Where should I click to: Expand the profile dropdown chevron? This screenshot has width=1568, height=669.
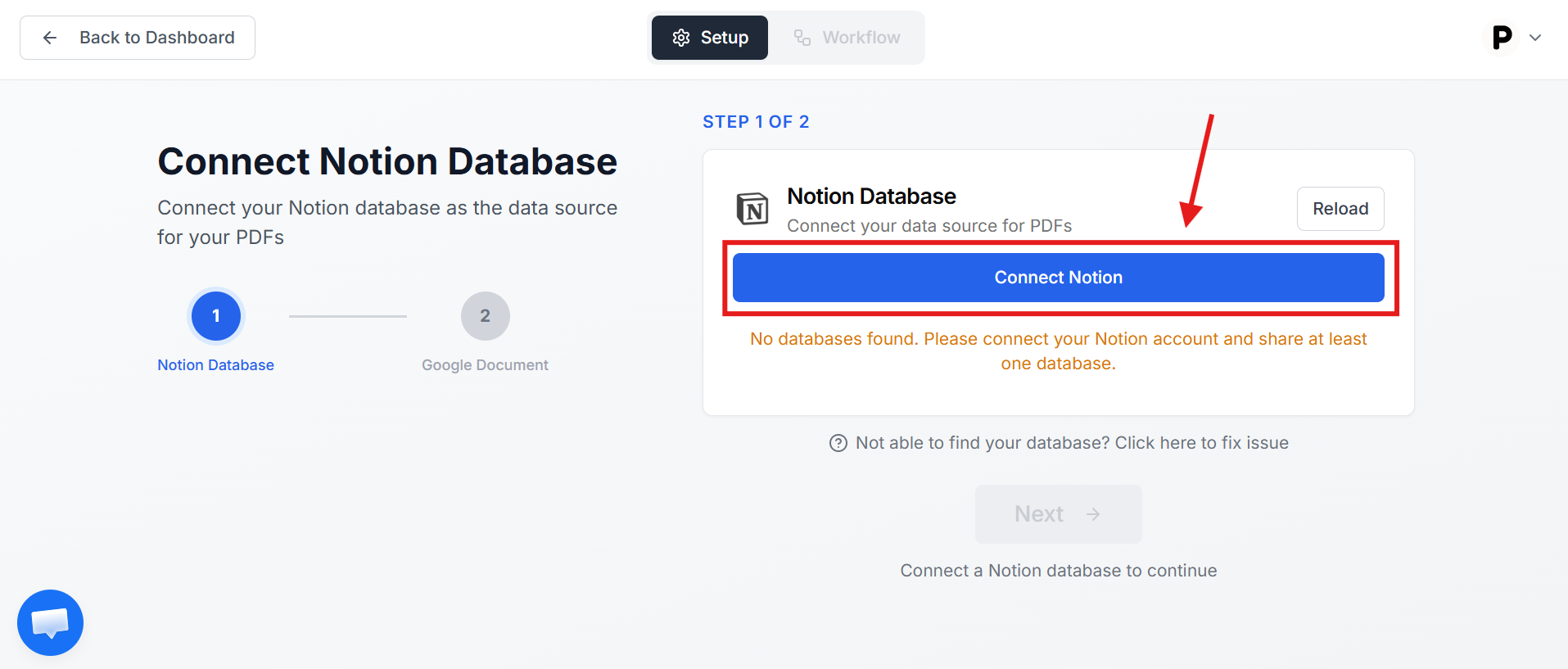1535,38
